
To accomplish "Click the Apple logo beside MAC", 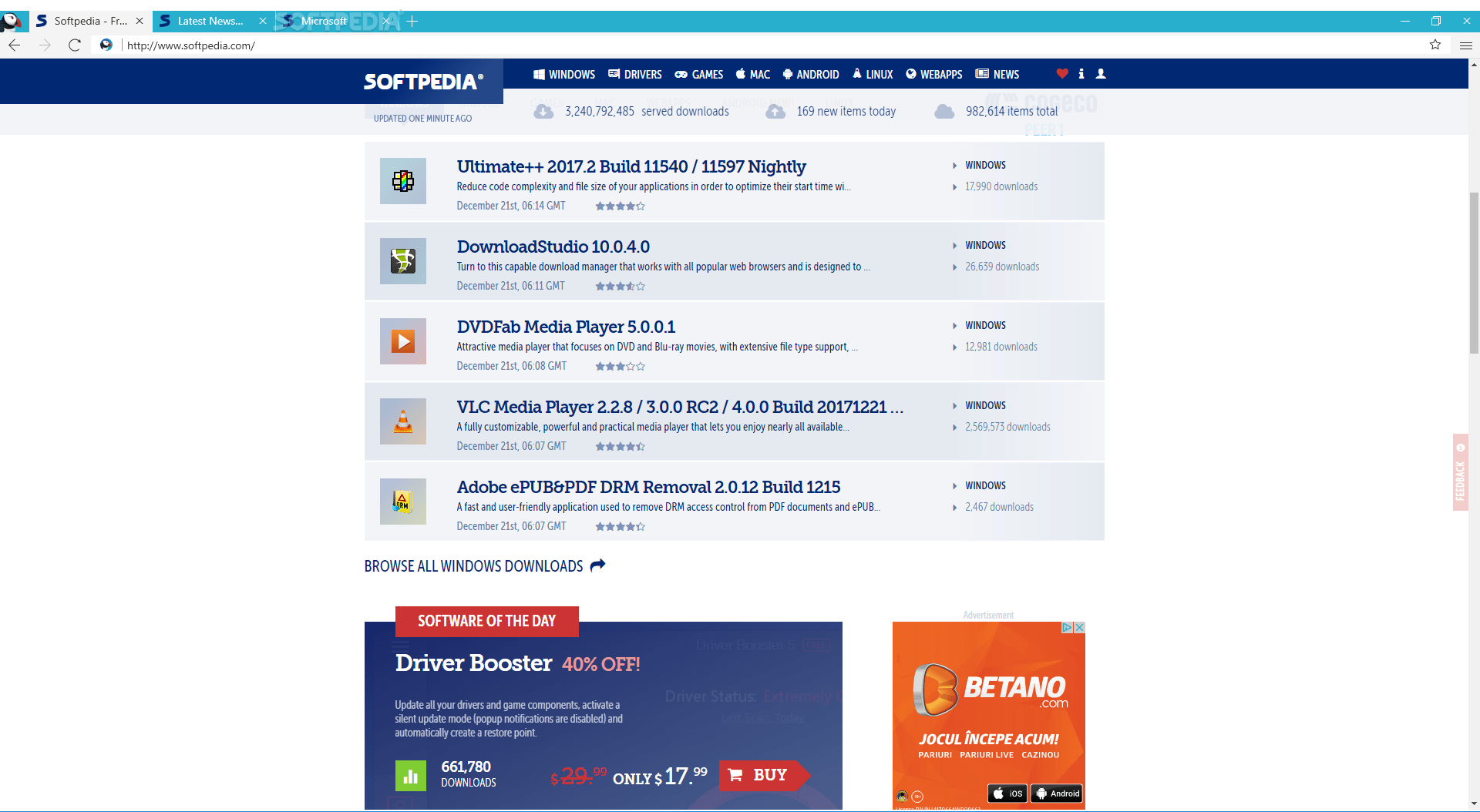I will click(x=742, y=74).
